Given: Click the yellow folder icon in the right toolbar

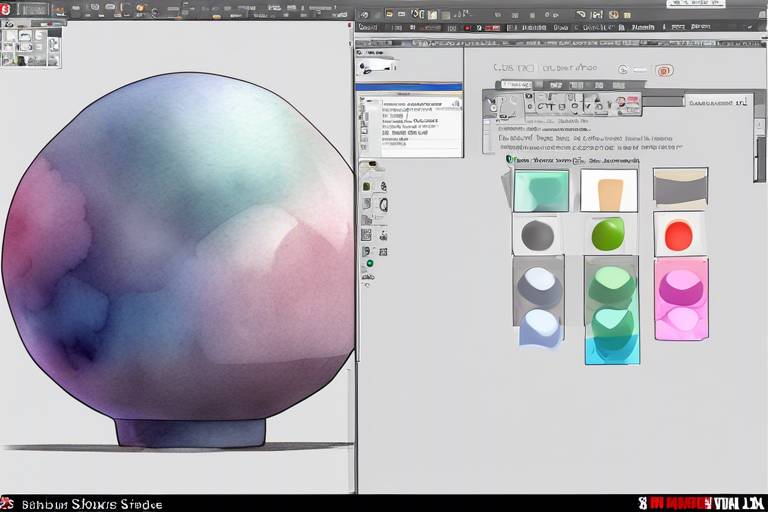Looking at the screenshot, I should 389,14.
